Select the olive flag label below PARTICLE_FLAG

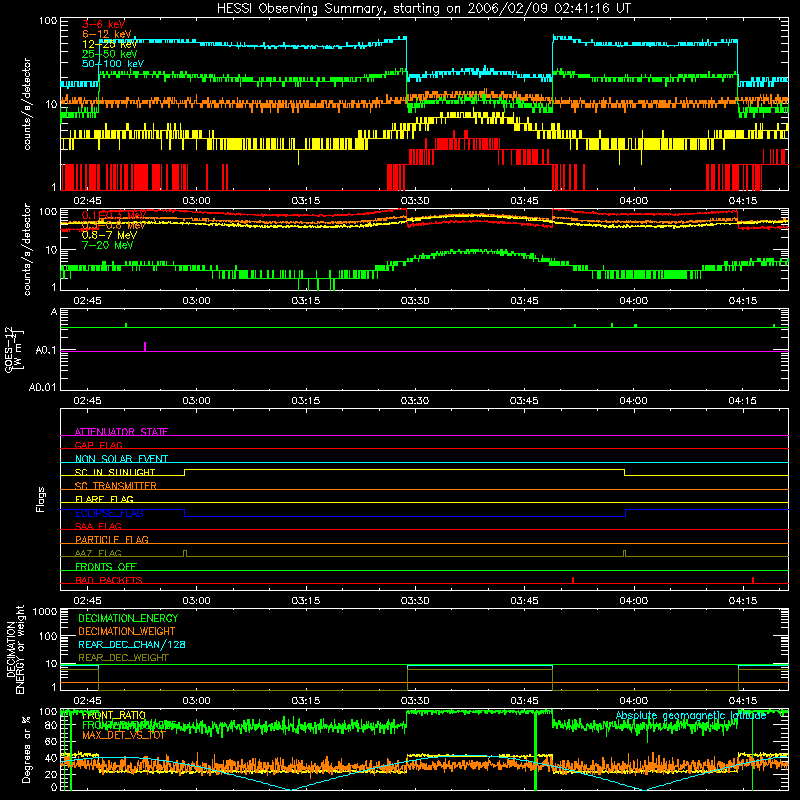point(98,553)
